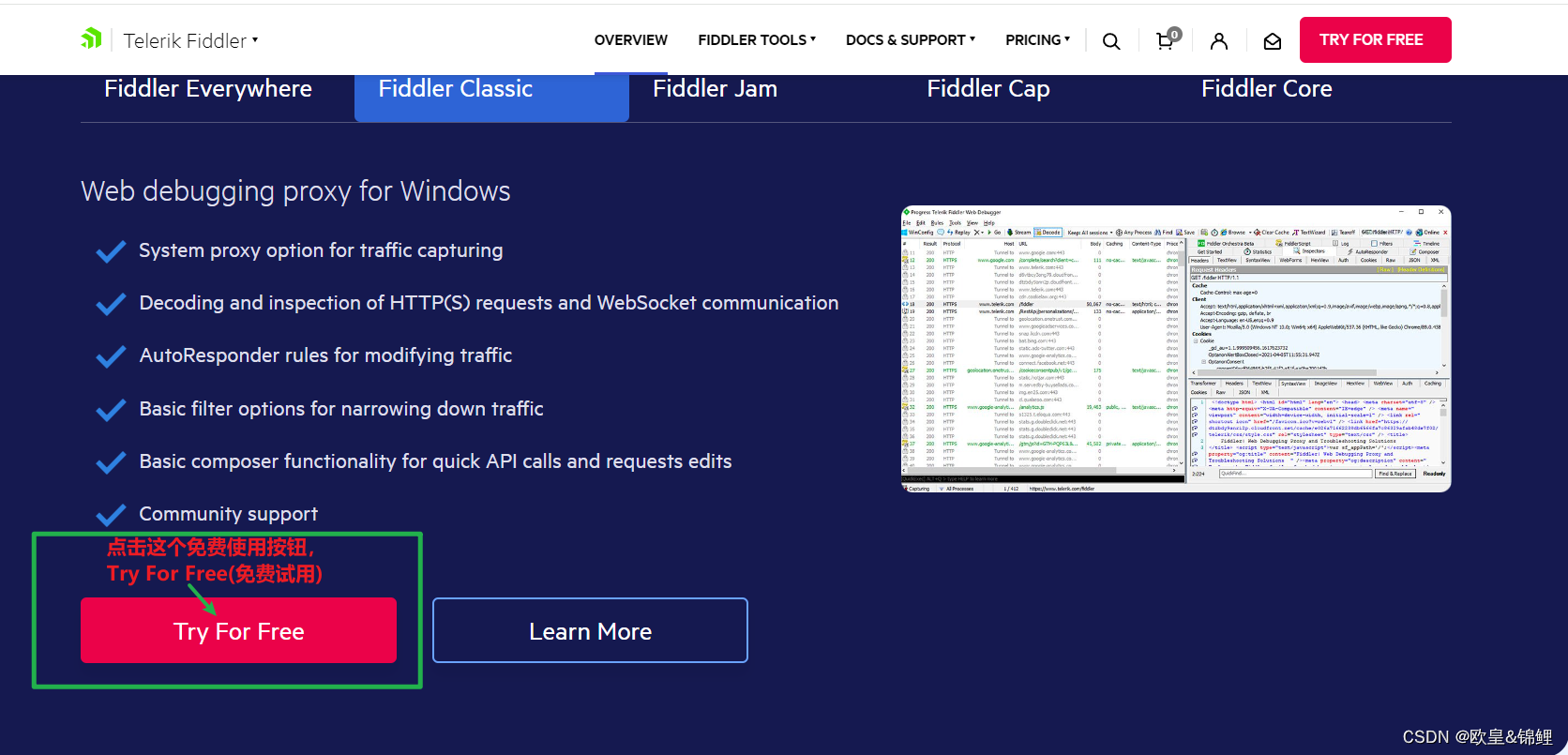Open the user account icon
This screenshot has height=755, width=1568.
[1219, 41]
